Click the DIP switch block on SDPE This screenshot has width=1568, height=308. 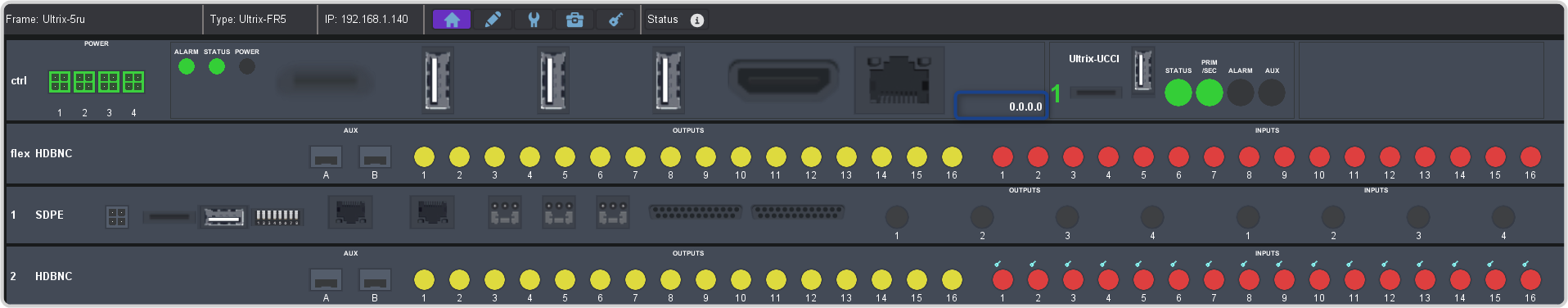pos(278,217)
